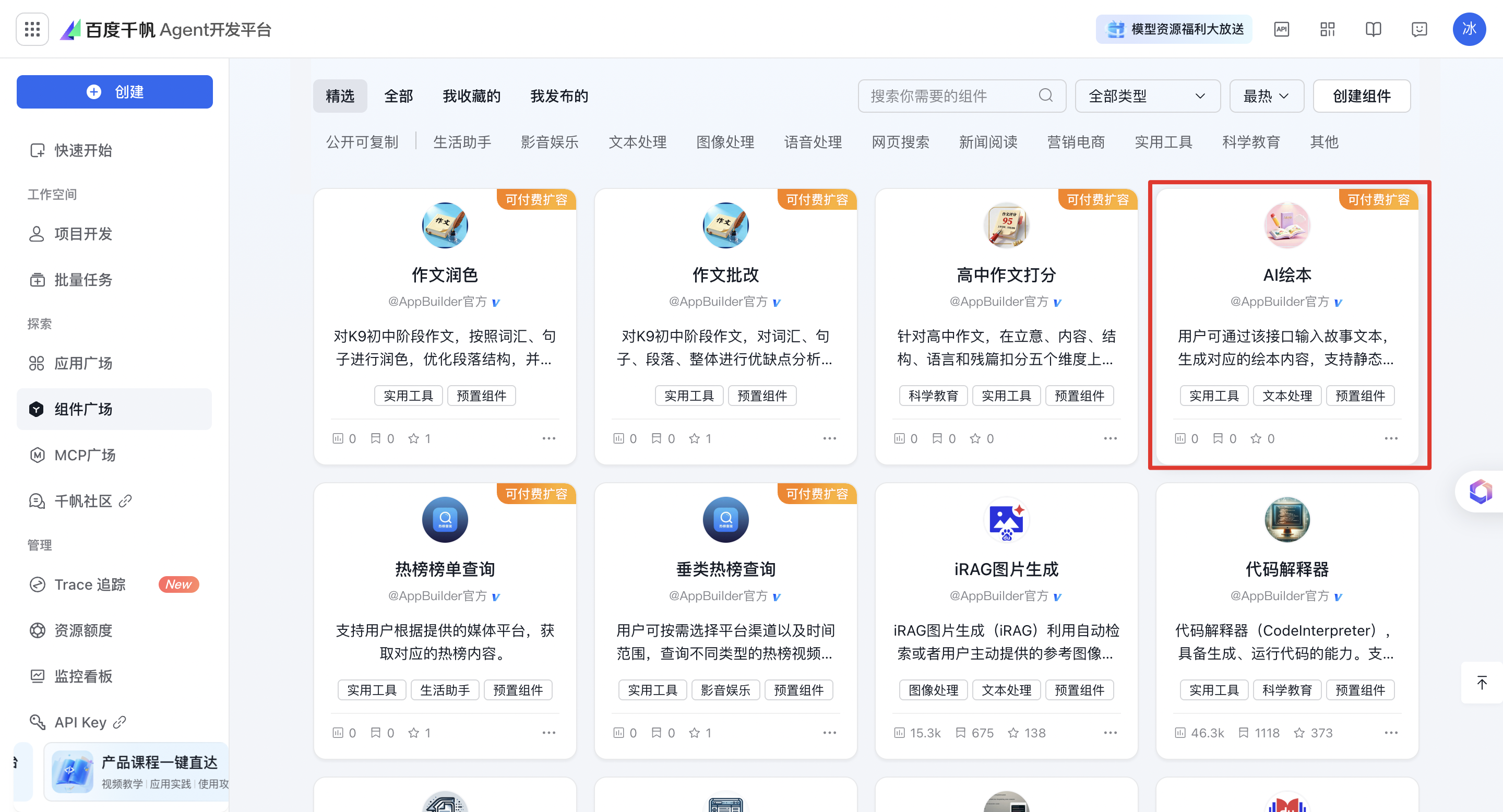Screen dimensions: 1503x812
Task: Click the 创建组件 button
Action: (1361, 95)
